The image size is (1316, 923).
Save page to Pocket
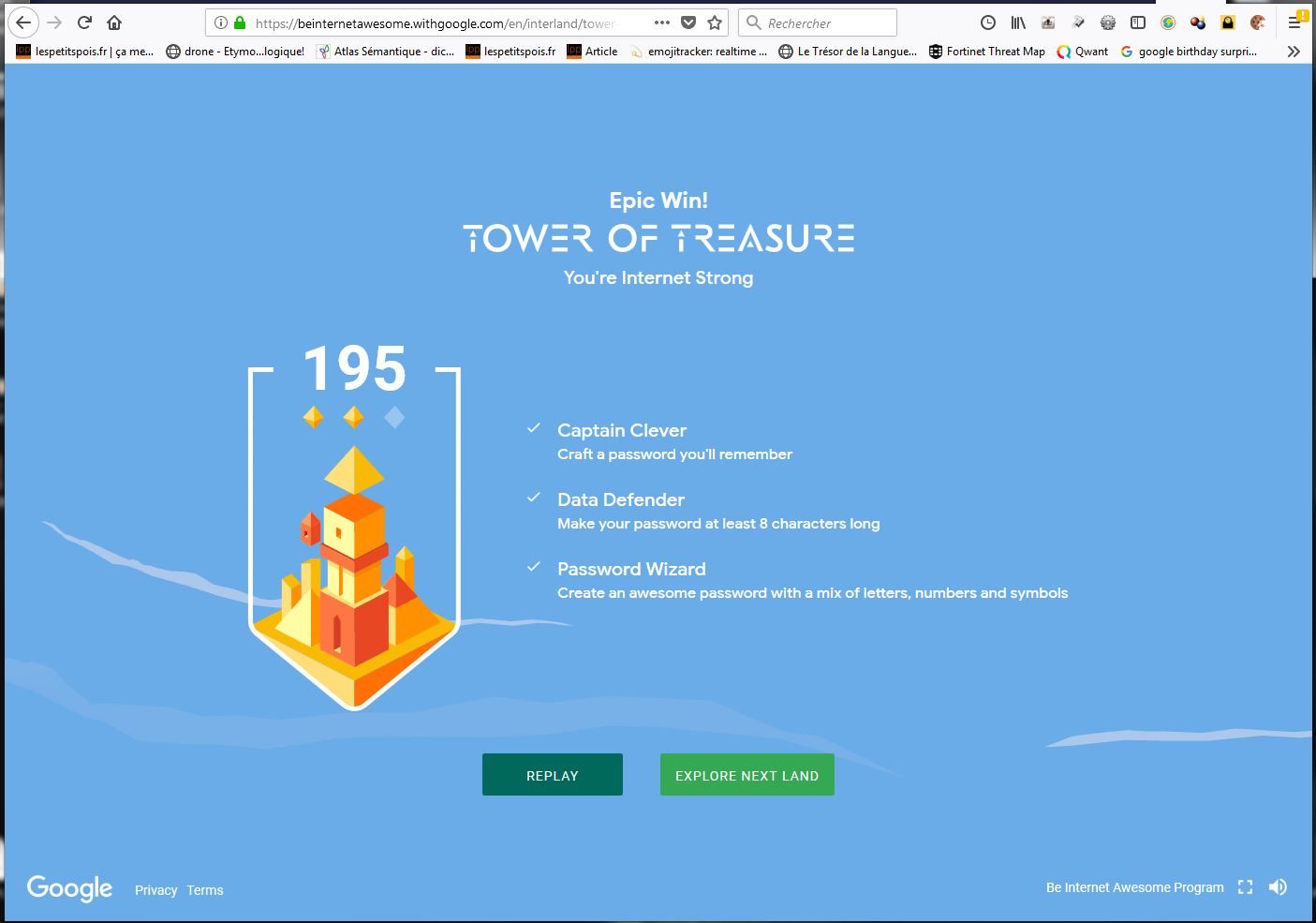(688, 22)
